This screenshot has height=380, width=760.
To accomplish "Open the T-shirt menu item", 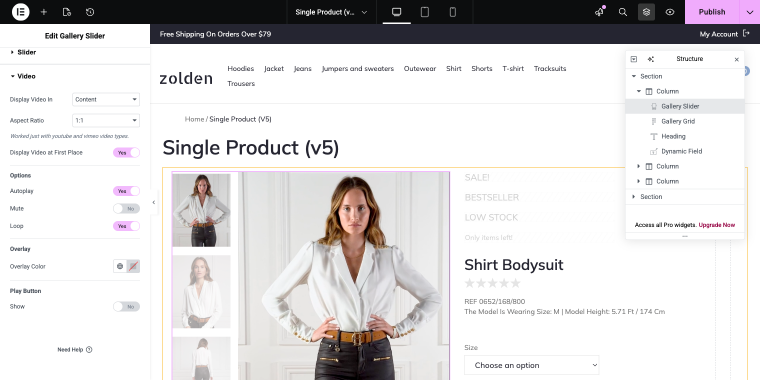I will [x=513, y=68].
